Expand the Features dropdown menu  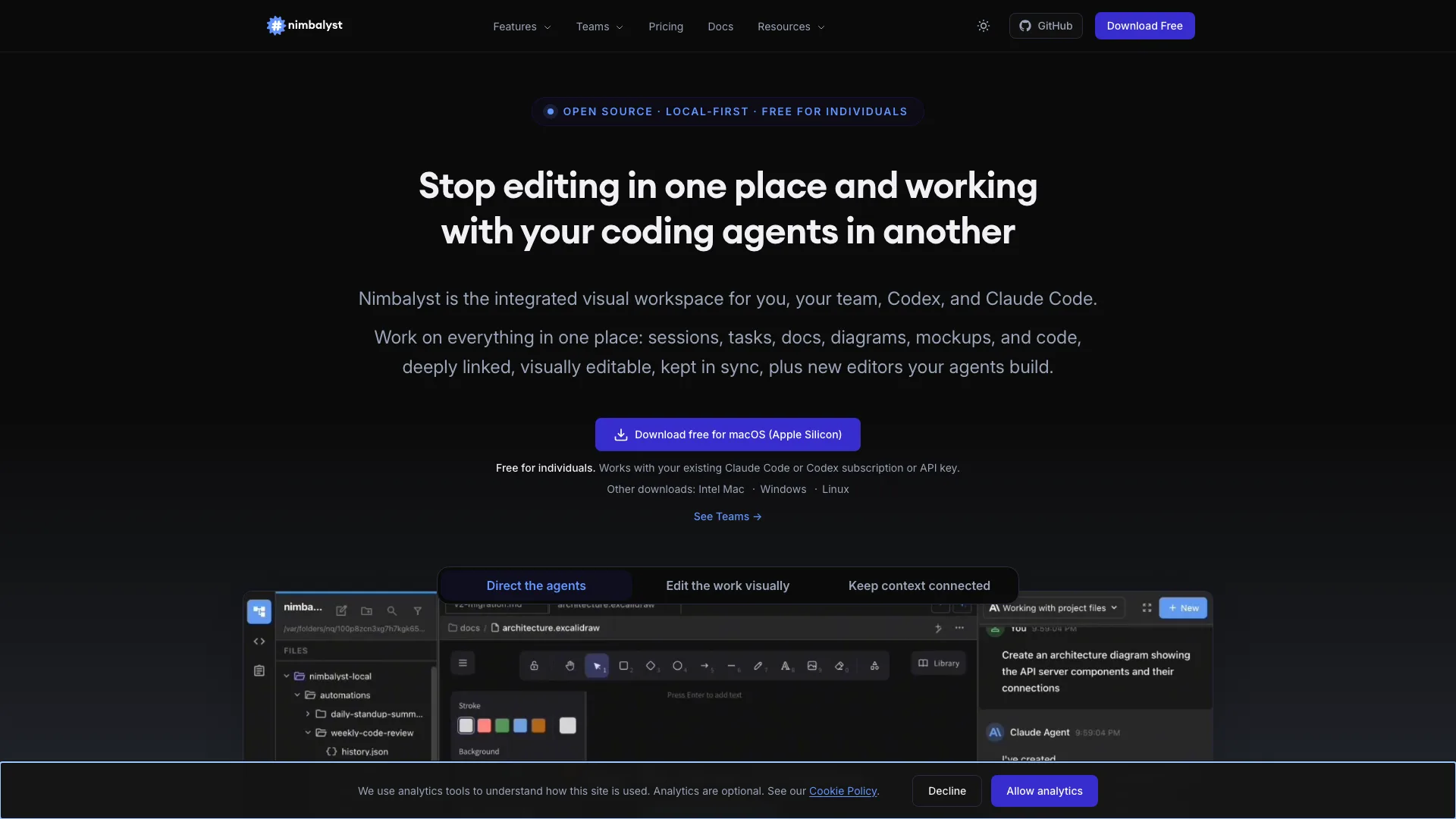tap(522, 27)
